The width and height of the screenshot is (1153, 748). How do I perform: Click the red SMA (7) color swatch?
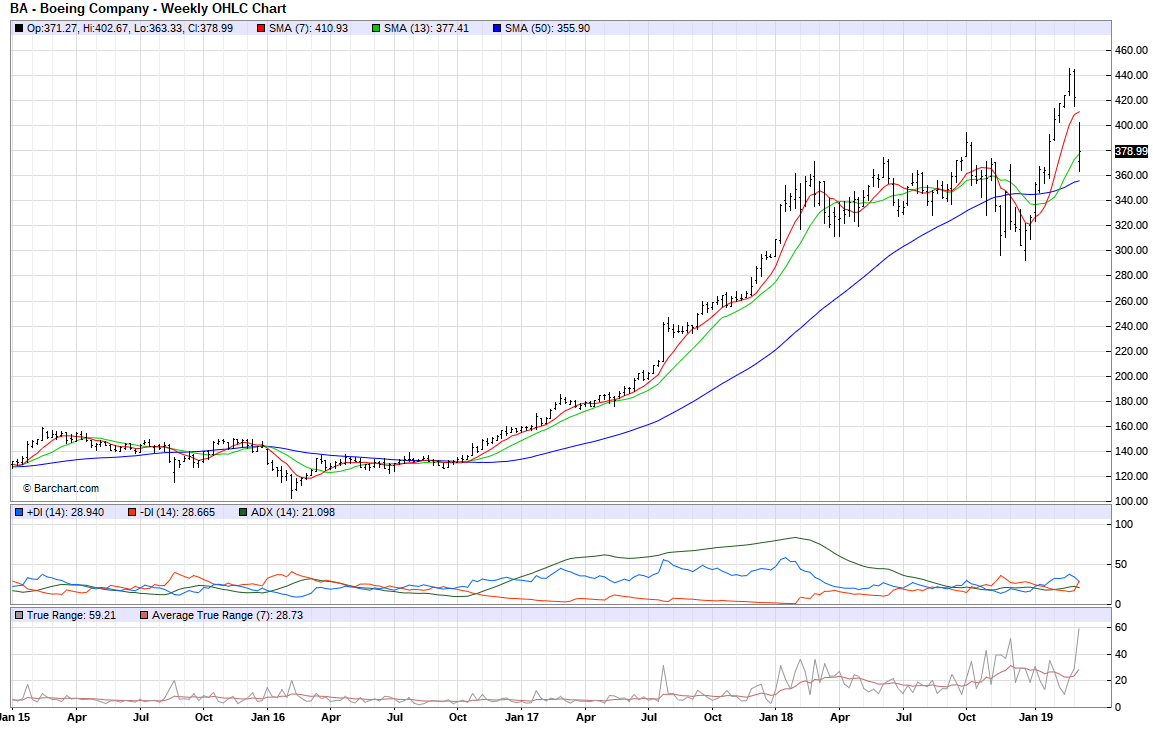point(261,29)
